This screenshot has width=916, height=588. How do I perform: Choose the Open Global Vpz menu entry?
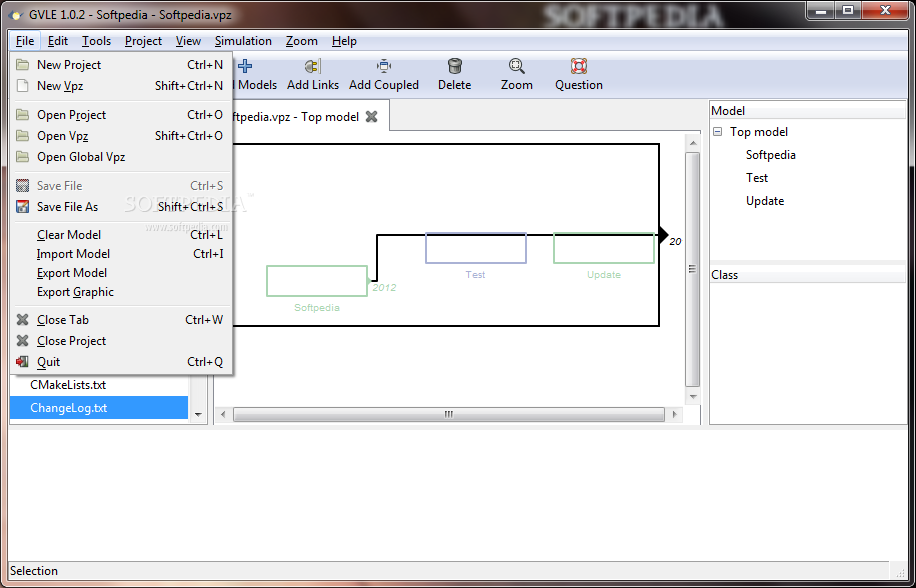121,157
